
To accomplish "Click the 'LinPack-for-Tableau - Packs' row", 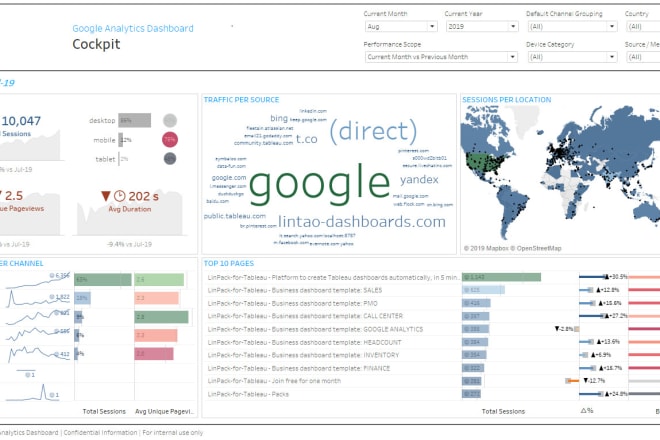I will click(248, 394).
